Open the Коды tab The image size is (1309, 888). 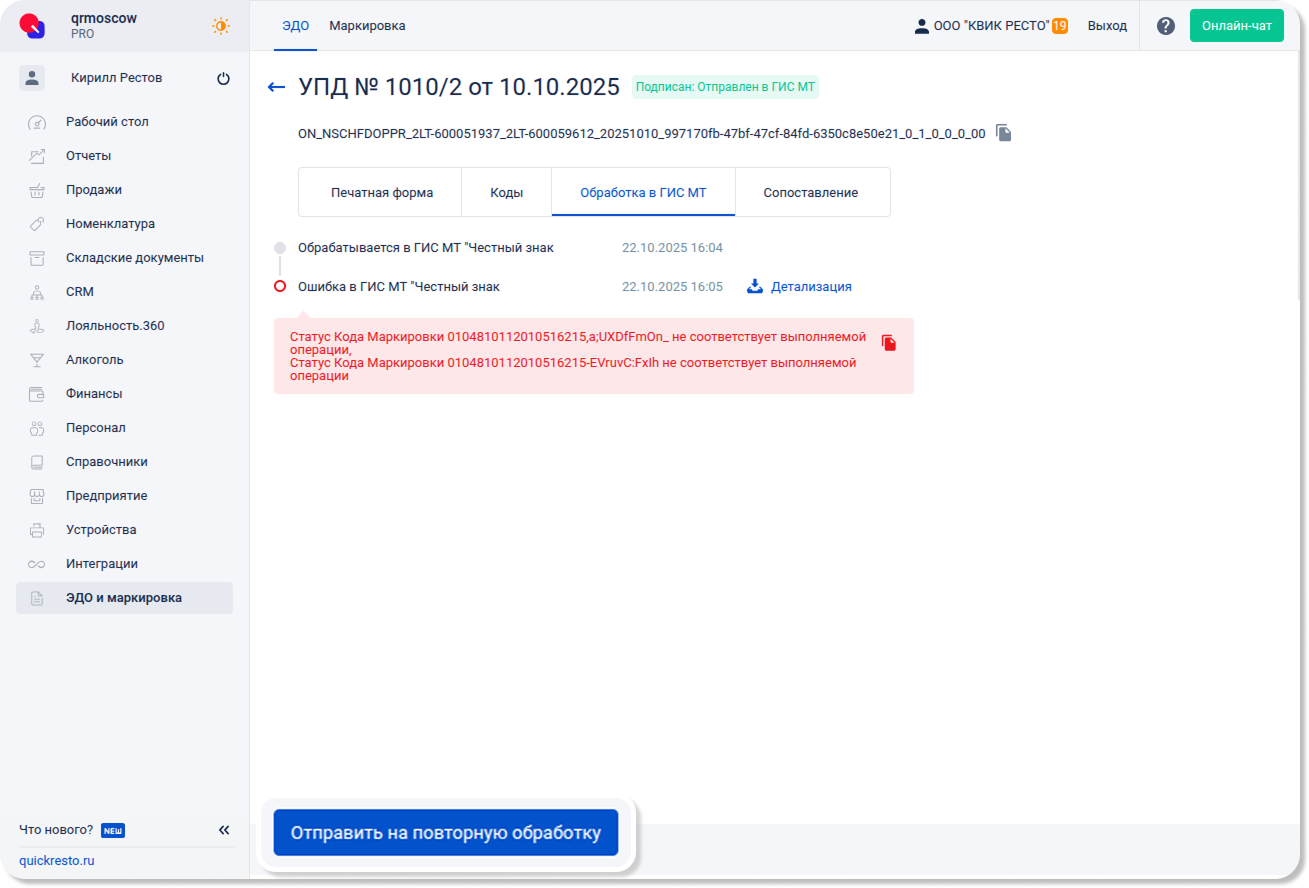pyautogui.click(x=506, y=192)
